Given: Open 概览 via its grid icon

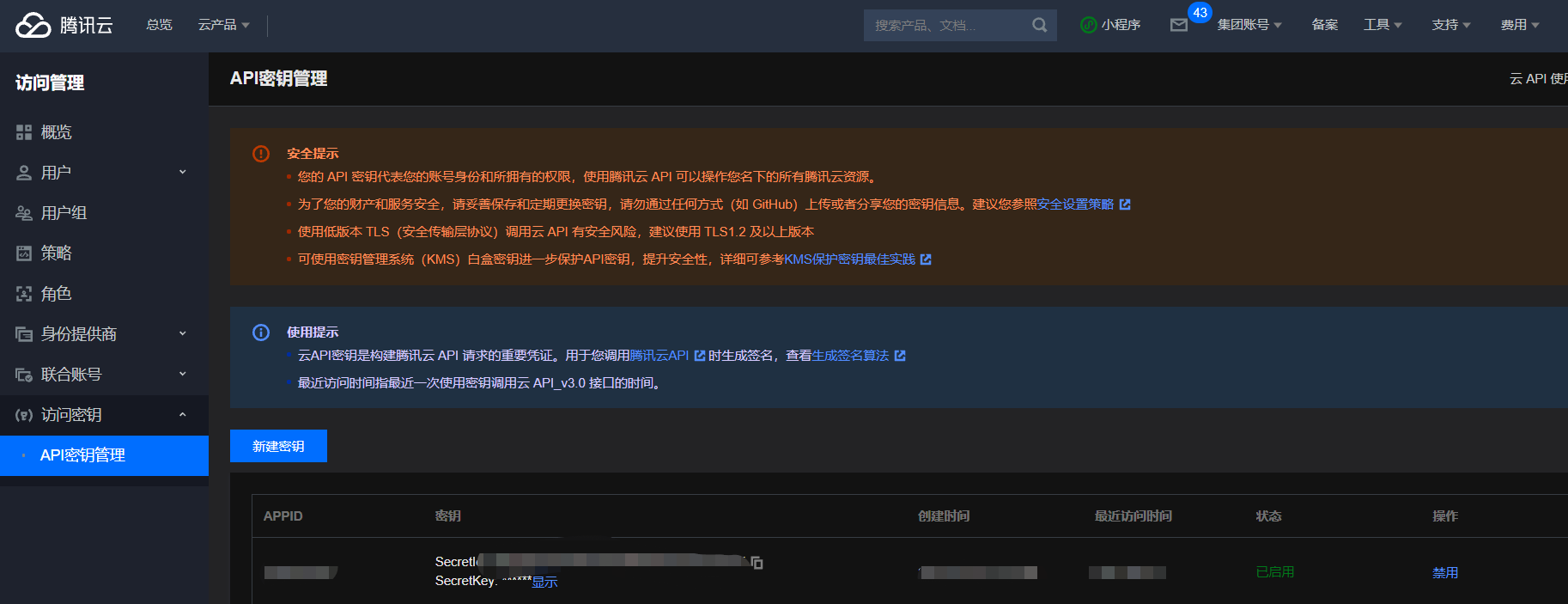Looking at the screenshot, I should (x=24, y=132).
